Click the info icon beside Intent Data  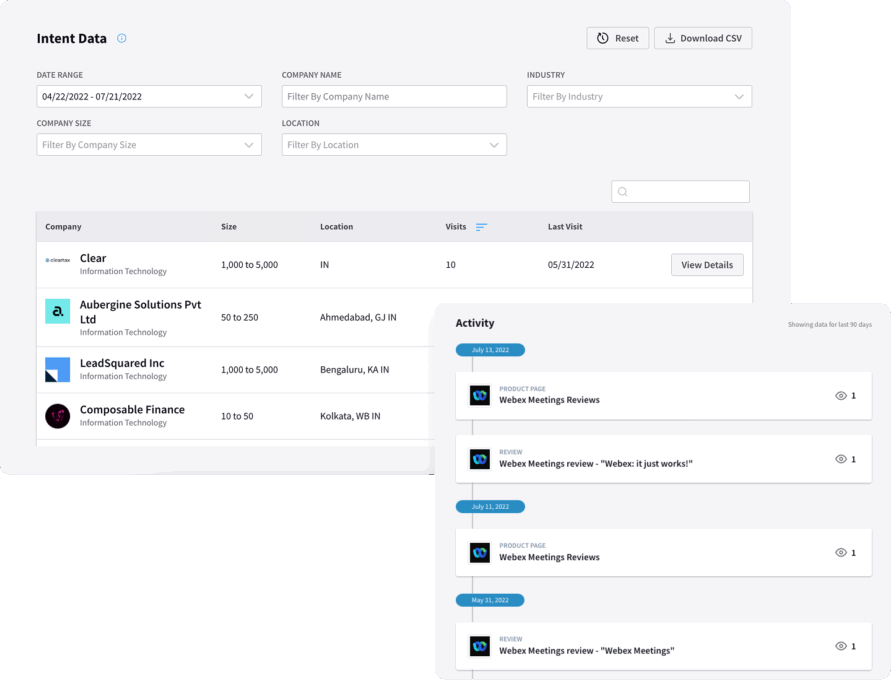tap(122, 38)
